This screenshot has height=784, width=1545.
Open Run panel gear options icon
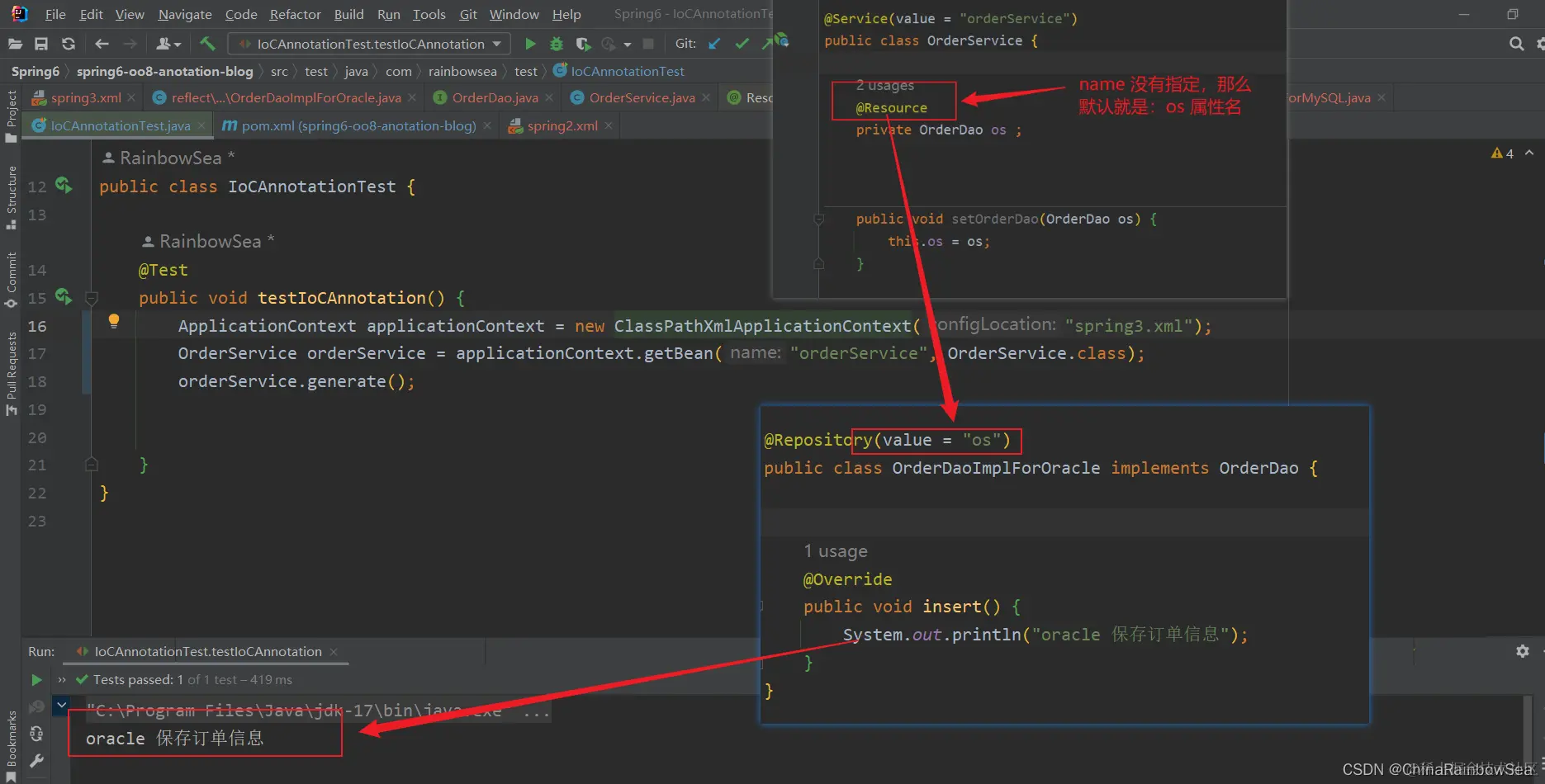1523,651
